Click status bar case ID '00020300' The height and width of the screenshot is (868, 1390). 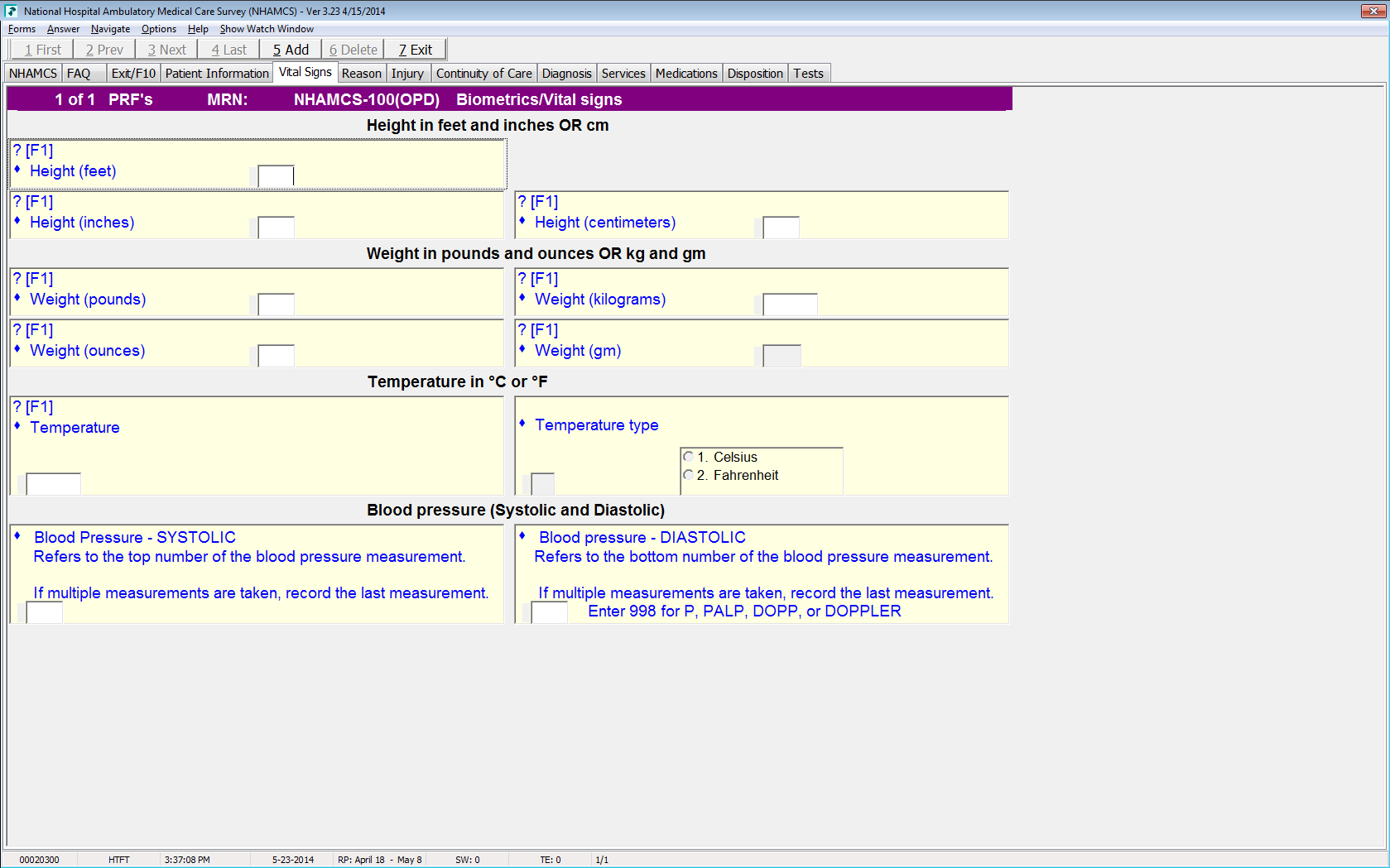coord(39,860)
